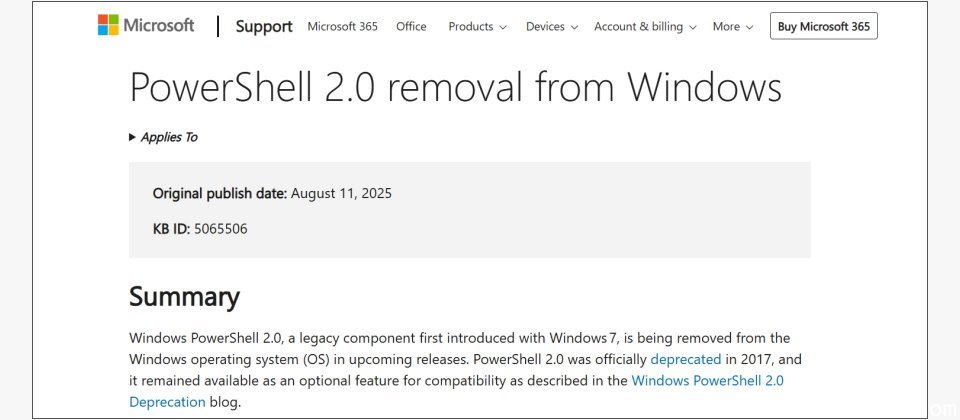Click the Buy Microsoft 365 button
The width and height of the screenshot is (960, 420).
(x=823, y=27)
